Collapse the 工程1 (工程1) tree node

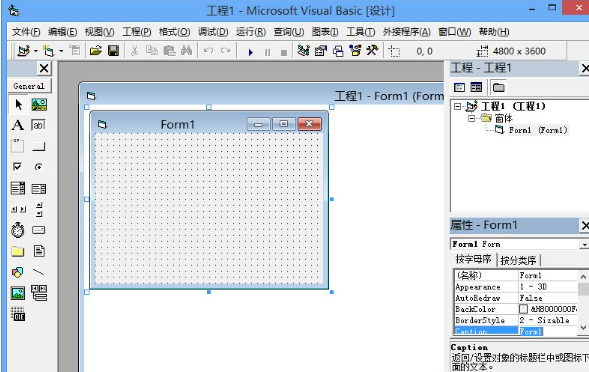(457, 106)
